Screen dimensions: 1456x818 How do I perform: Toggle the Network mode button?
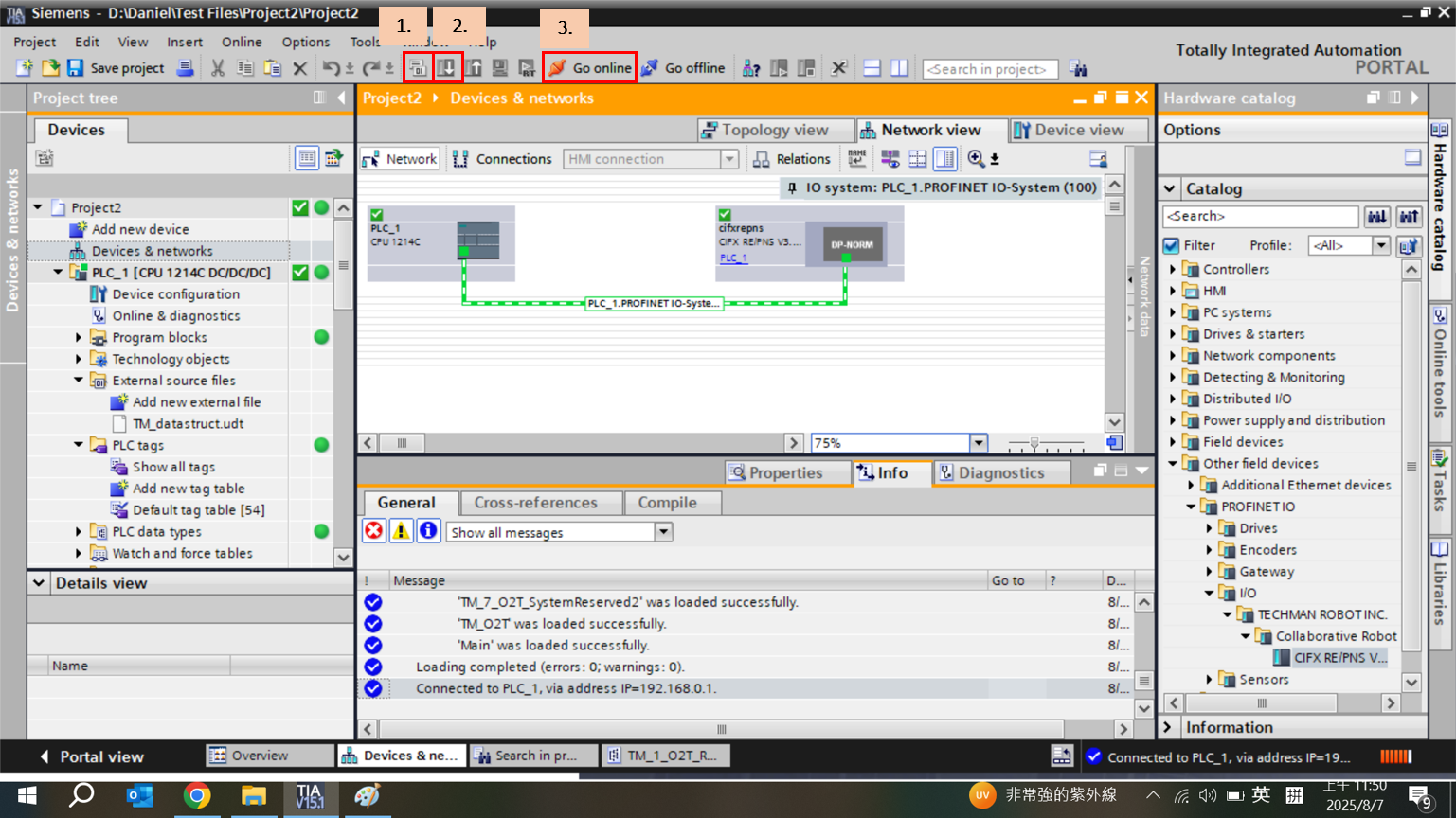(x=400, y=158)
